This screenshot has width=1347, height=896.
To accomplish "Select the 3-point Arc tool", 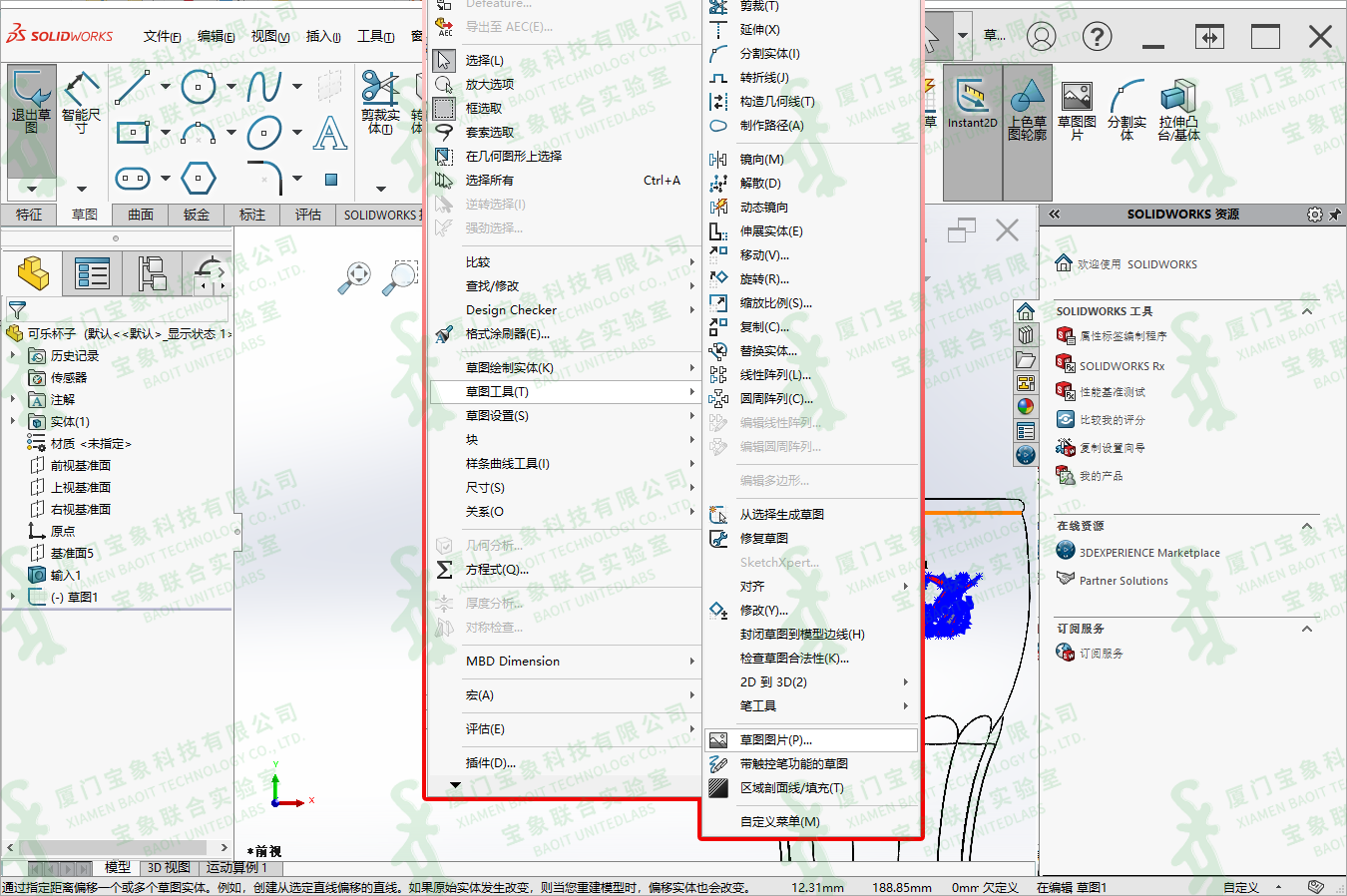I will (199, 132).
